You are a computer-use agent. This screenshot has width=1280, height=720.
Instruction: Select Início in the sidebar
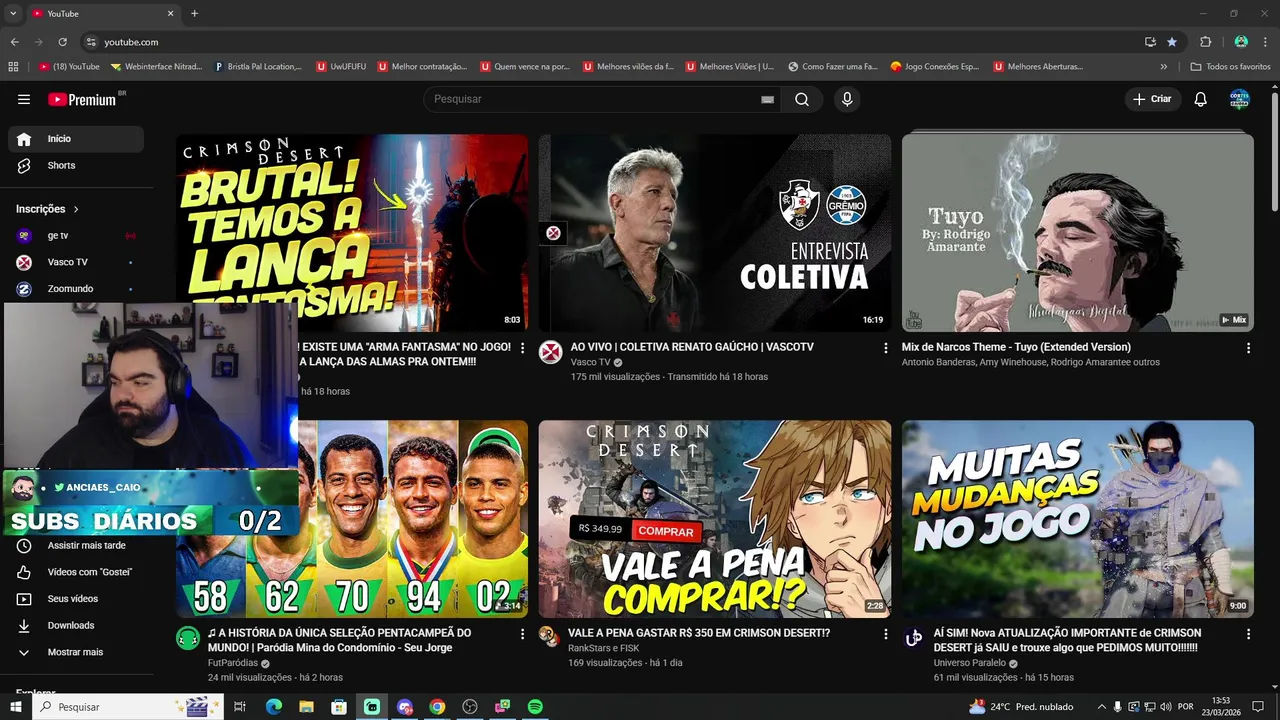point(76,139)
